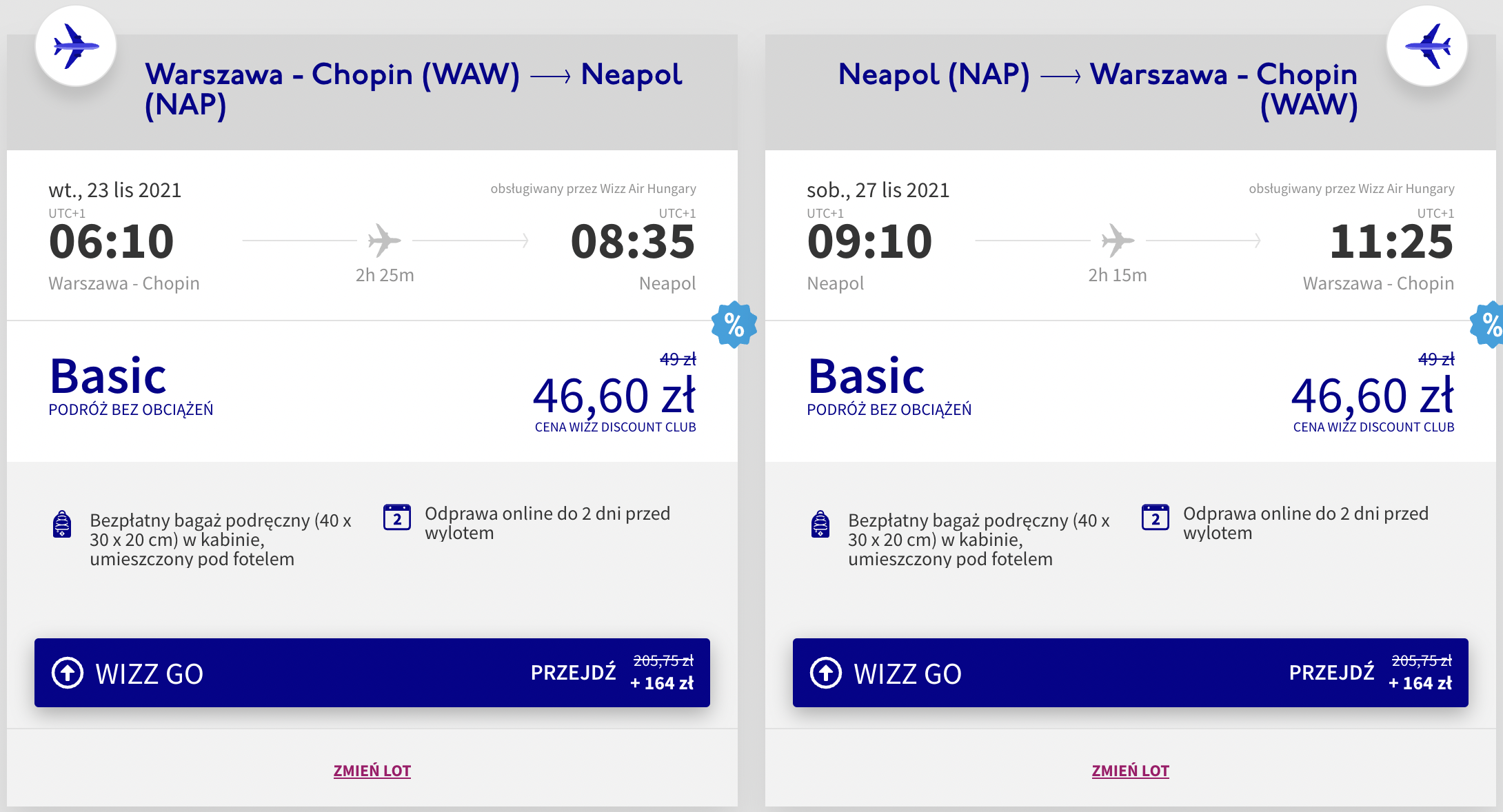Click the upgrade arrow icon on return WIZZ GO
Screen dimensions: 1503x812
point(826,673)
